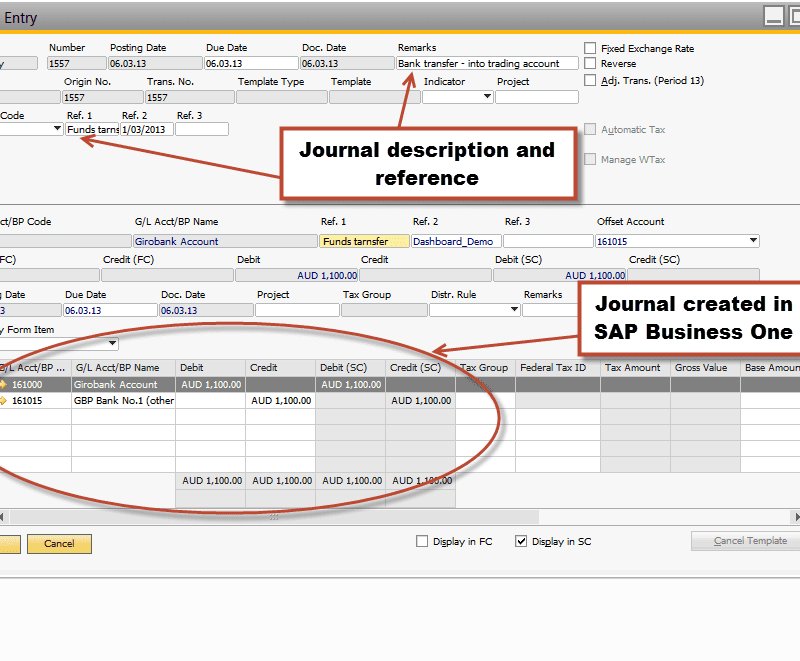Click the line-level Project field
This screenshot has width=800, height=661.
tap(297, 310)
